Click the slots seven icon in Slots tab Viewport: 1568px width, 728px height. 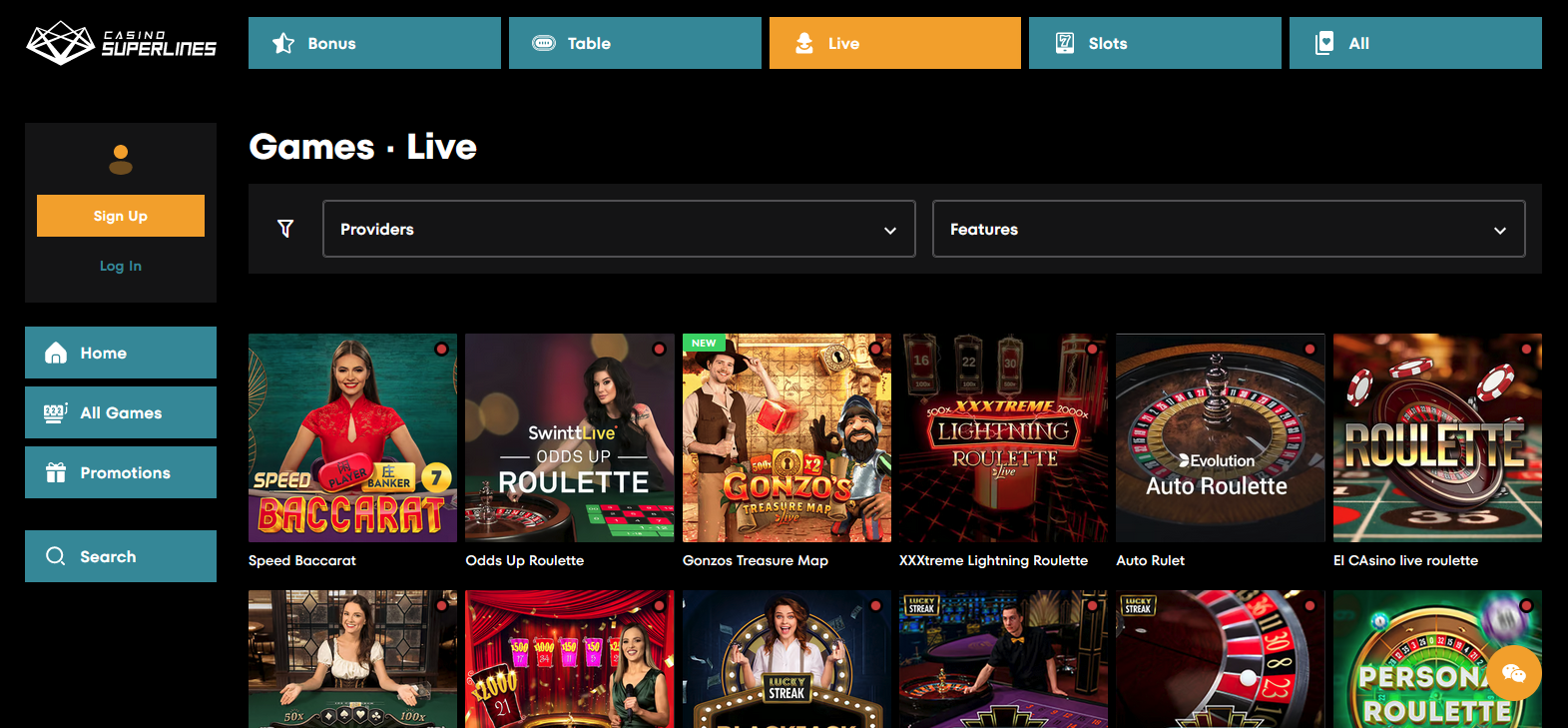[1065, 43]
